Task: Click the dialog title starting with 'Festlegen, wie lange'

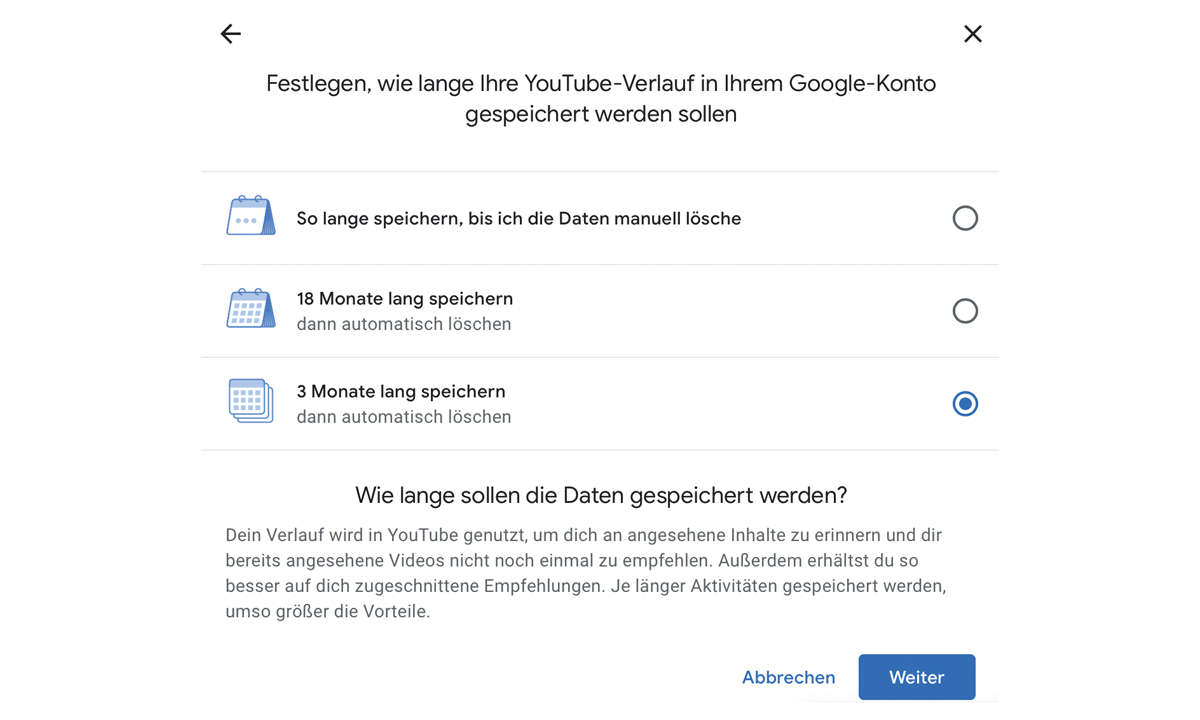Action: [x=601, y=98]
